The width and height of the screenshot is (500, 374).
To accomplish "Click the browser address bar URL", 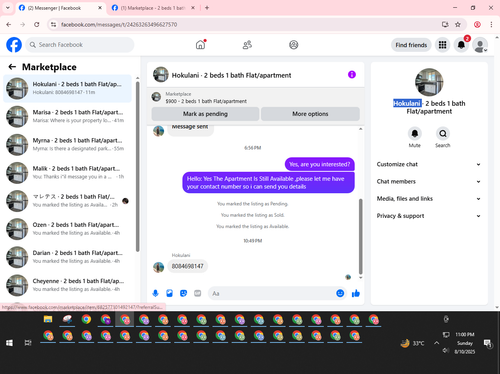I will 119,24.
